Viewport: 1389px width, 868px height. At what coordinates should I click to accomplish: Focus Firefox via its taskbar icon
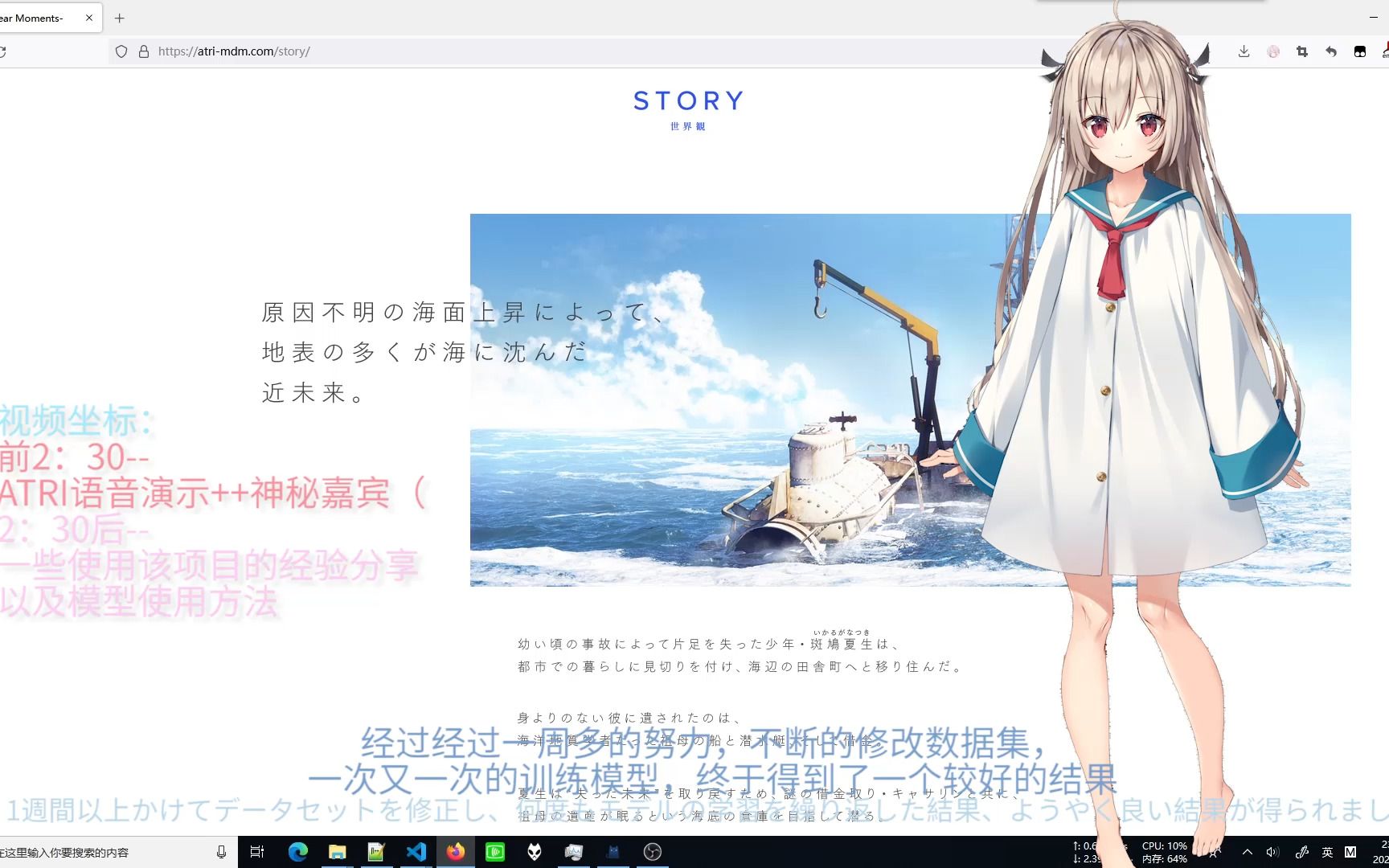pyautogui.click(x=456, y=852)
